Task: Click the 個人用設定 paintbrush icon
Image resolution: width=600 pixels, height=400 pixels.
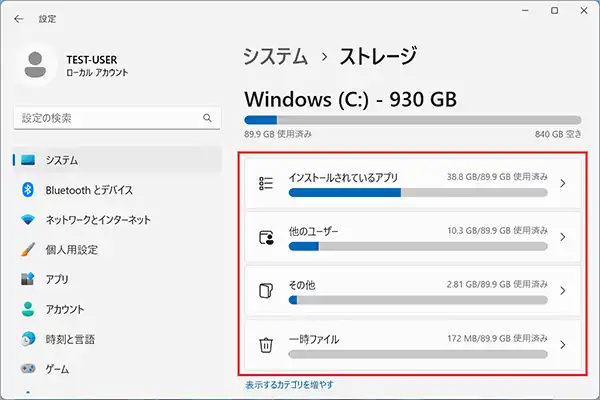Action: click(28, 249)
